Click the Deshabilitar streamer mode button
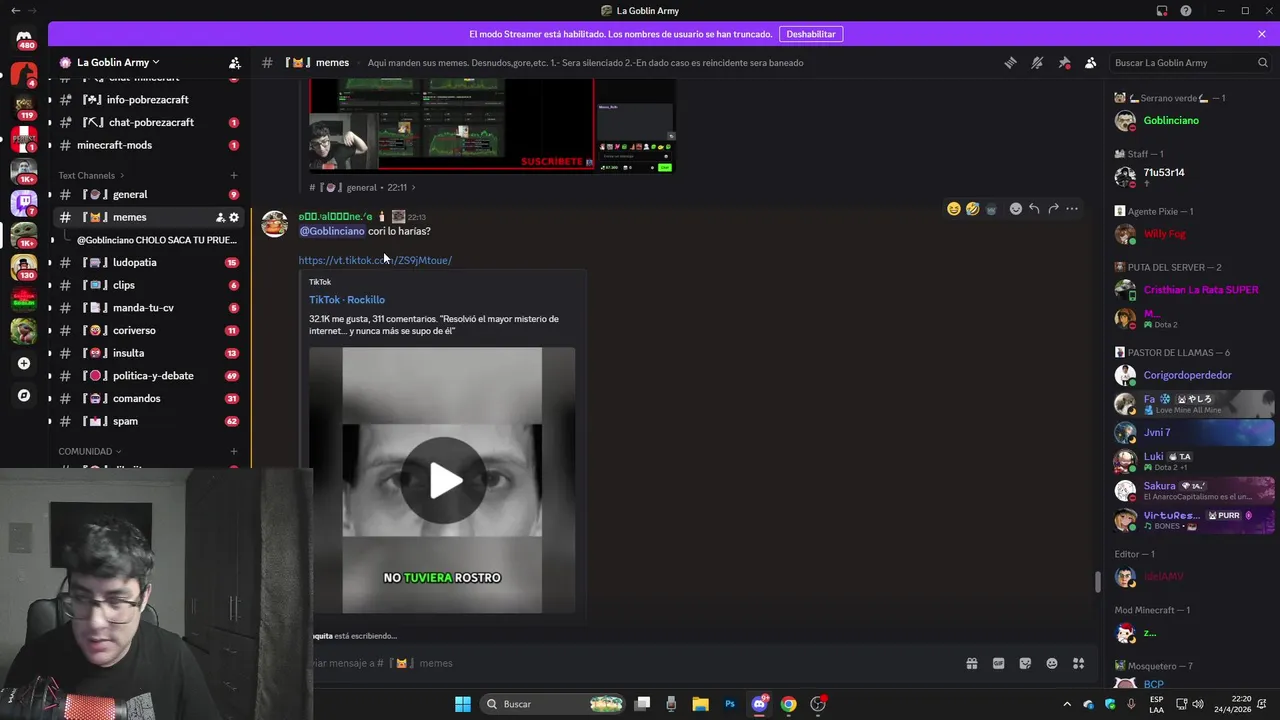1280x720 pixels. point(810,34)
